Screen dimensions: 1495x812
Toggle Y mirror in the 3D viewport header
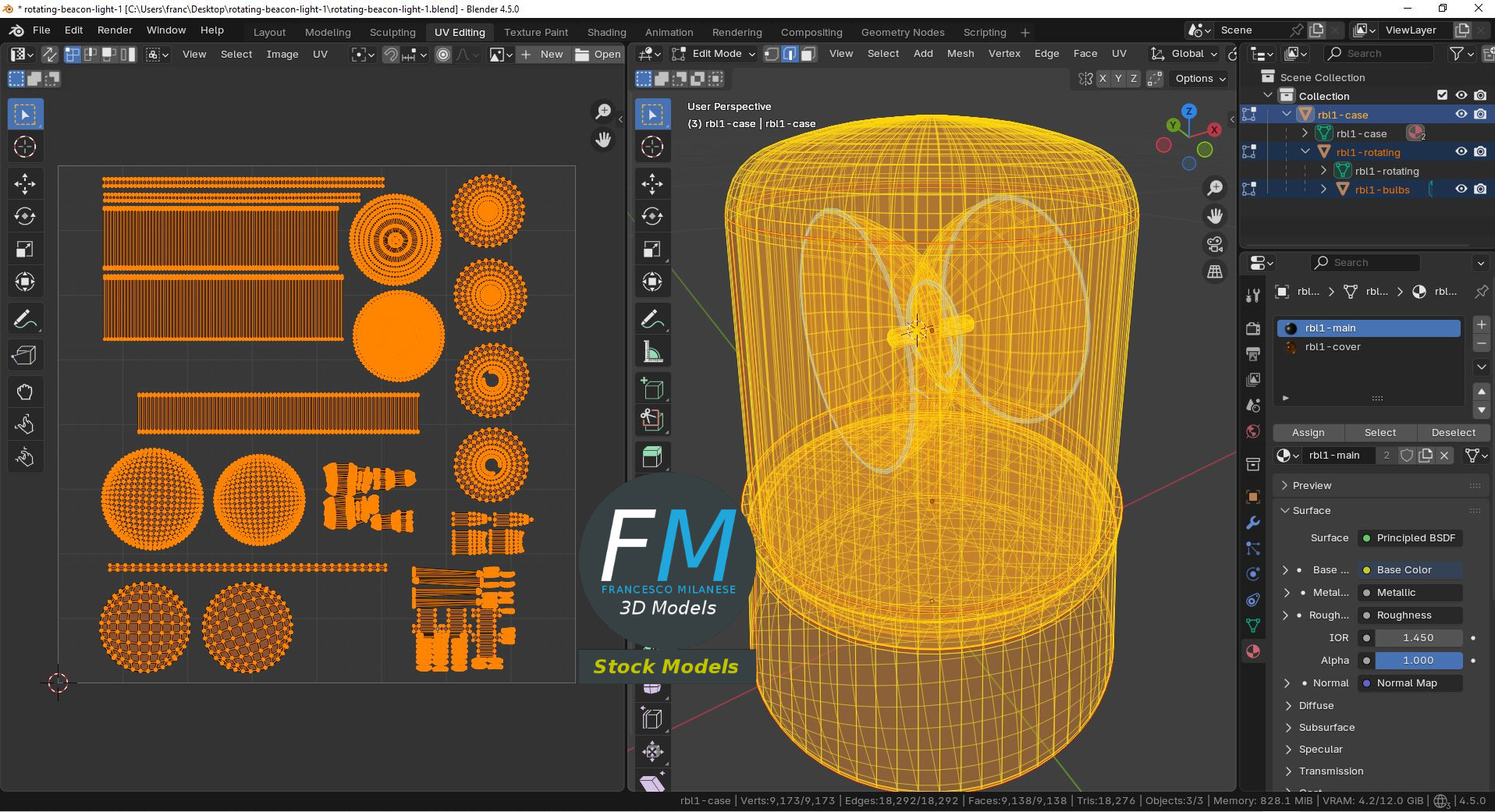pos(1118,79)
